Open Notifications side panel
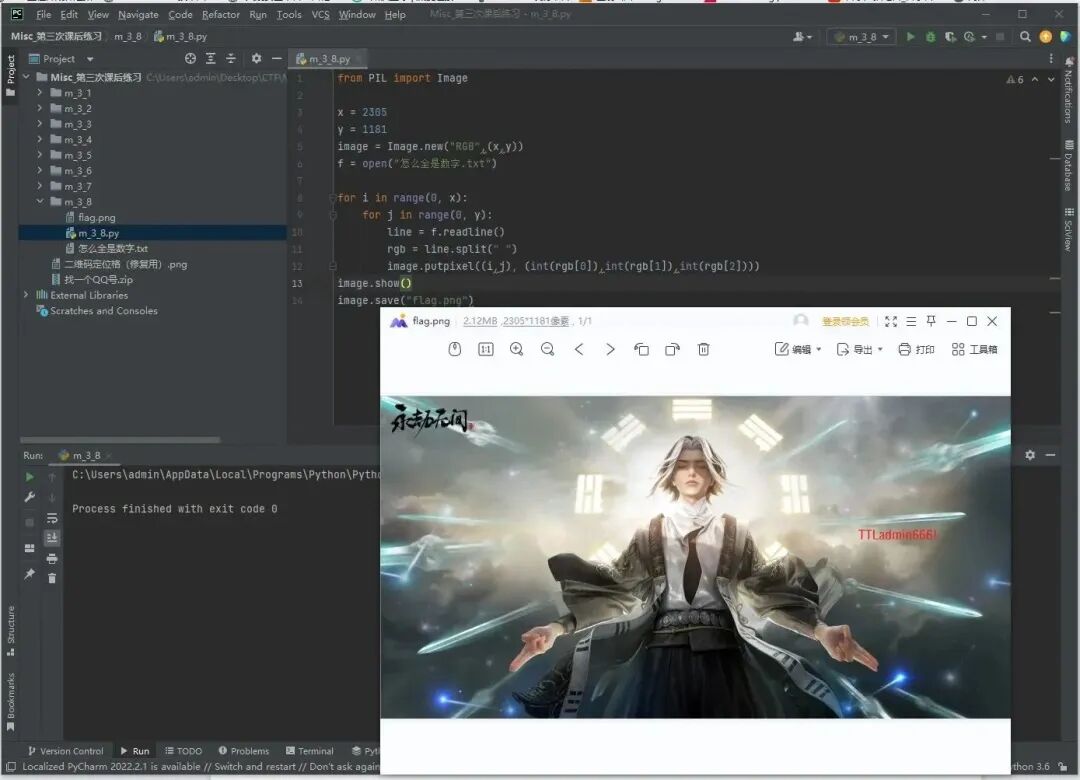1080x780 pixels. (x=1069, y=90)
